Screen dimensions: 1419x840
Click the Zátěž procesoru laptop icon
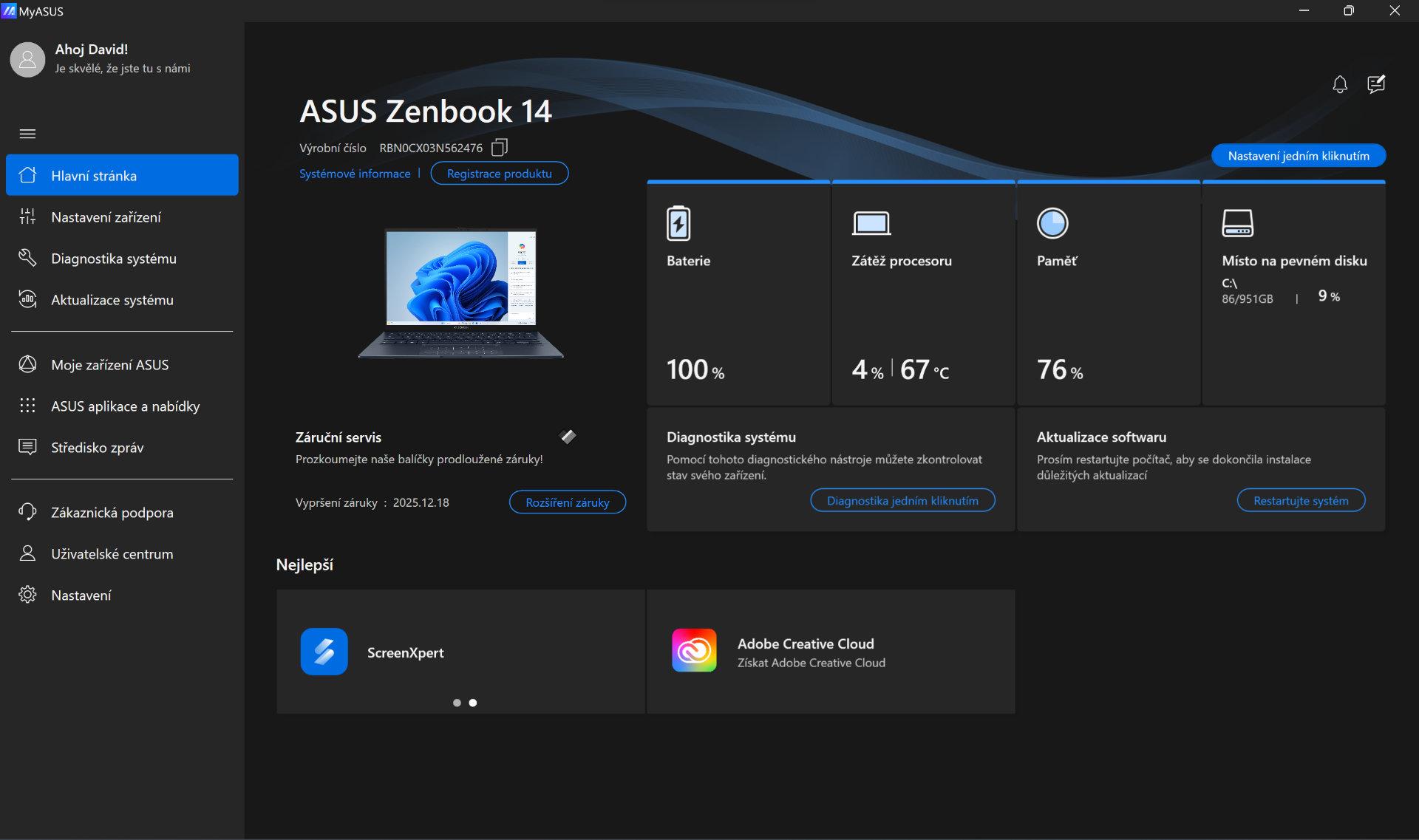tap(871, 223)
